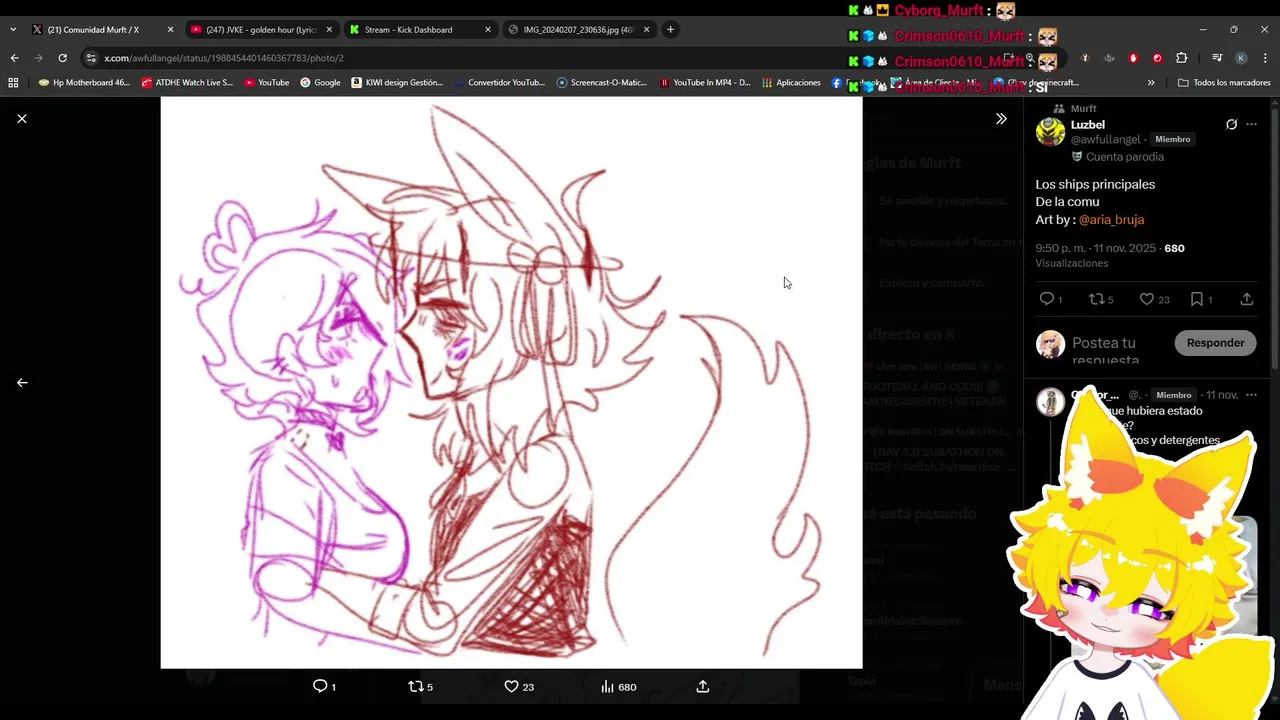Screen dimensions: 1280x720
Task: Click the browser back arrow
Action: [x=14, y=58]
